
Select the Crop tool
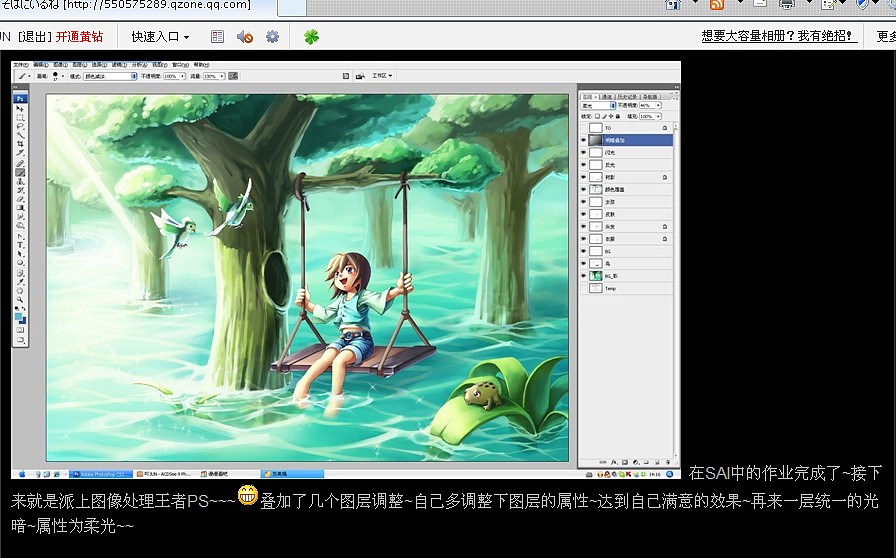[20, 144]
